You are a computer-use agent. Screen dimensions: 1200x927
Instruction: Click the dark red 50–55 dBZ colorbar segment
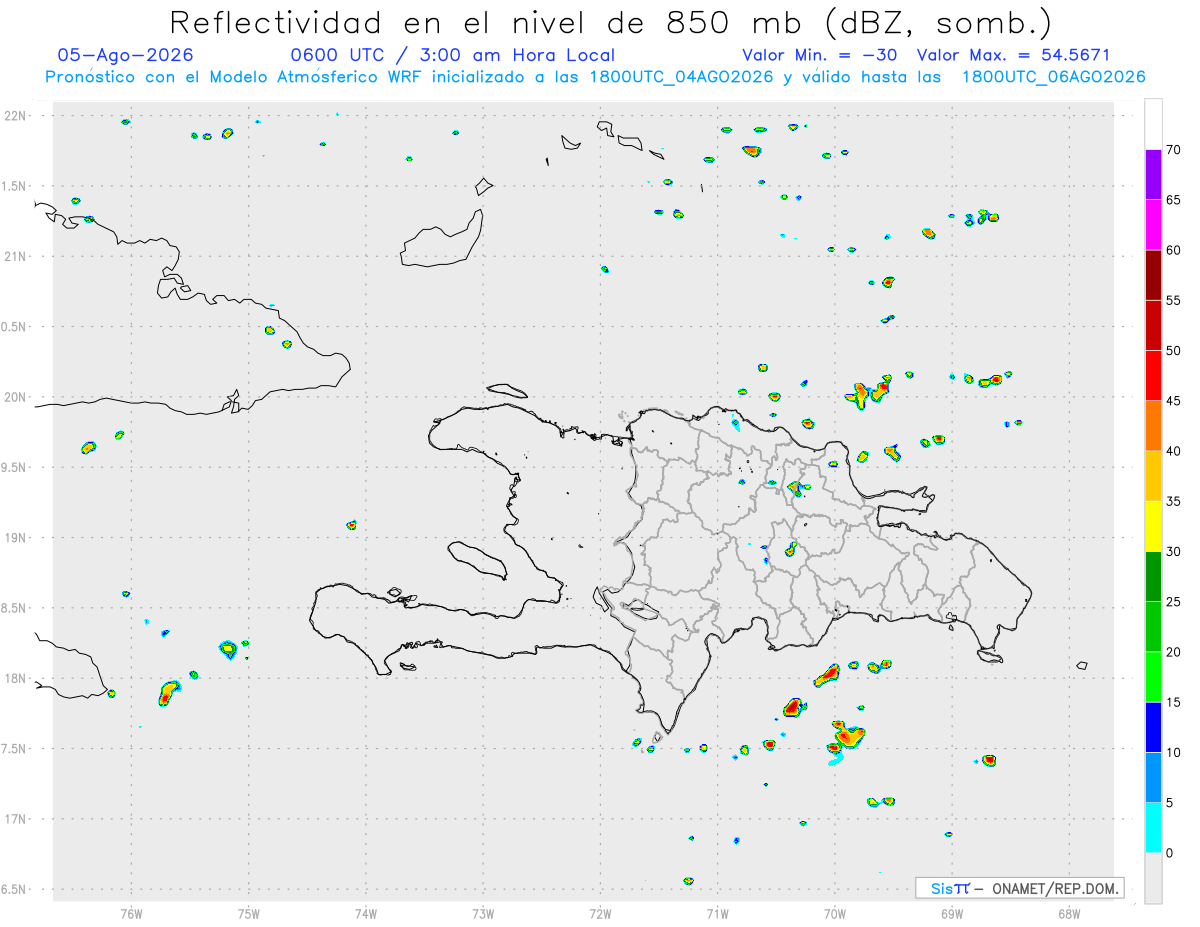click(x=1153, y=325)
